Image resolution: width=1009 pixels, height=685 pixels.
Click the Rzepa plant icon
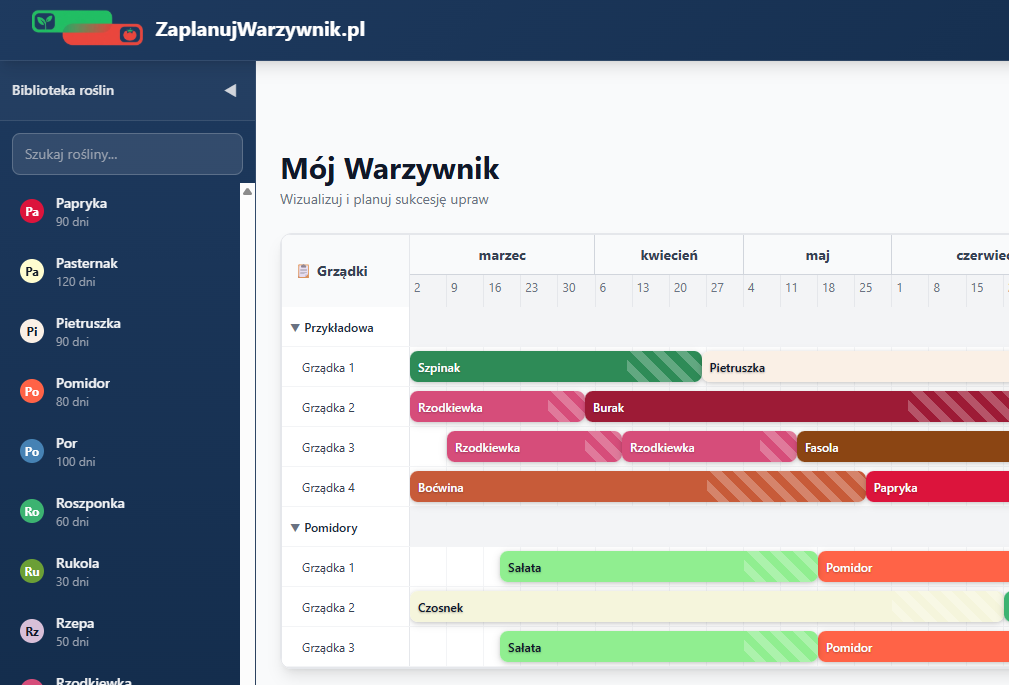31,631
